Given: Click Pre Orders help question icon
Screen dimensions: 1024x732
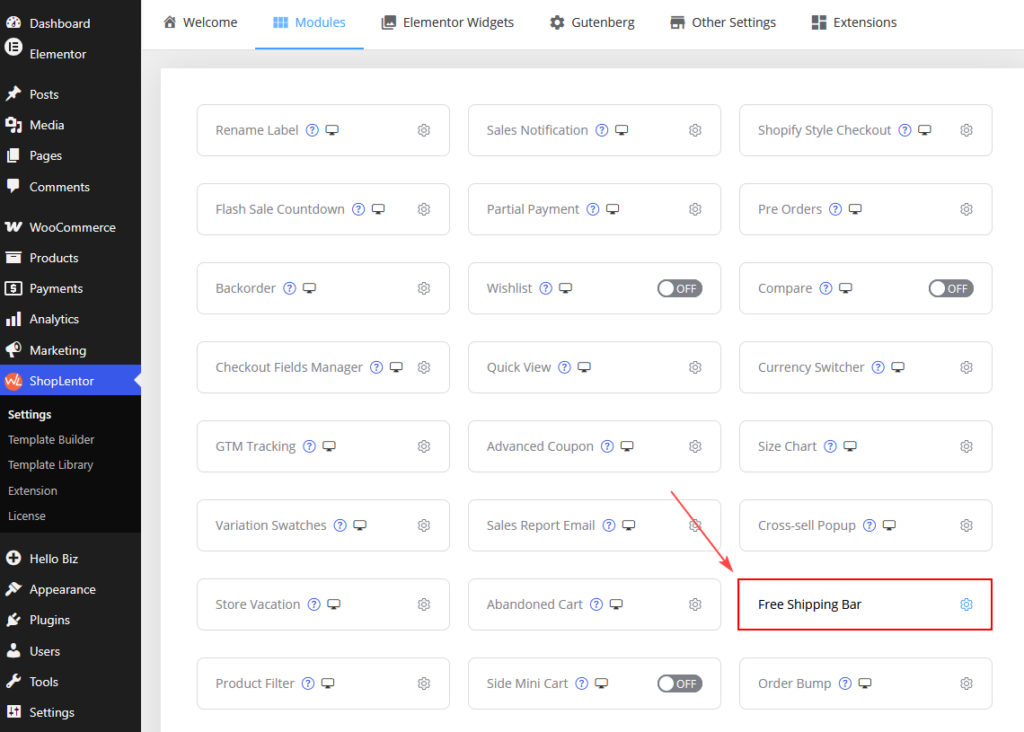Looking at the screenshot, I should pos(835,209).
